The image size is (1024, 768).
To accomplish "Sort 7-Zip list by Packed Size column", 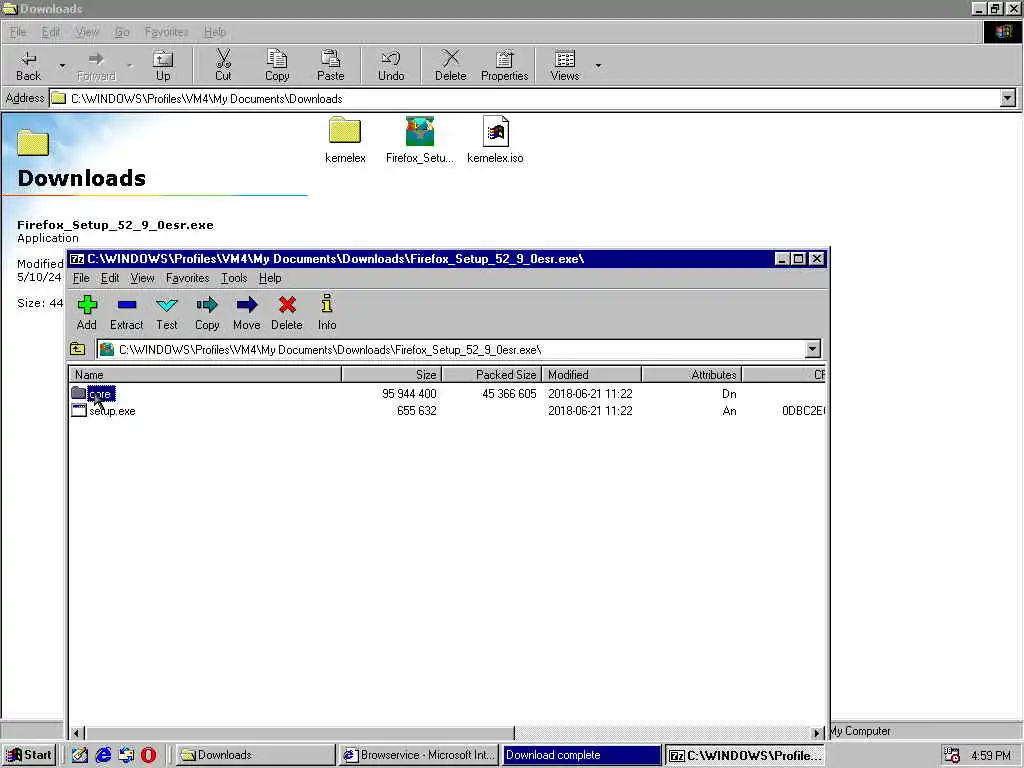I will point(492,375).
